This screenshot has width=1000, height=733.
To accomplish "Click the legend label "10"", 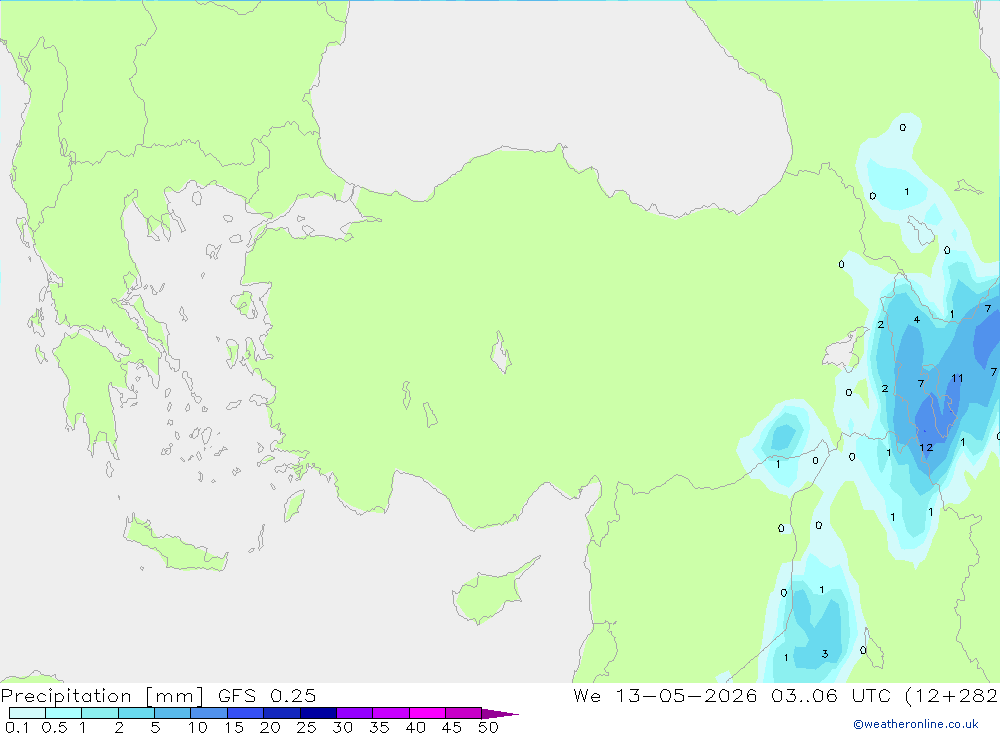I will tap(198, 727).
